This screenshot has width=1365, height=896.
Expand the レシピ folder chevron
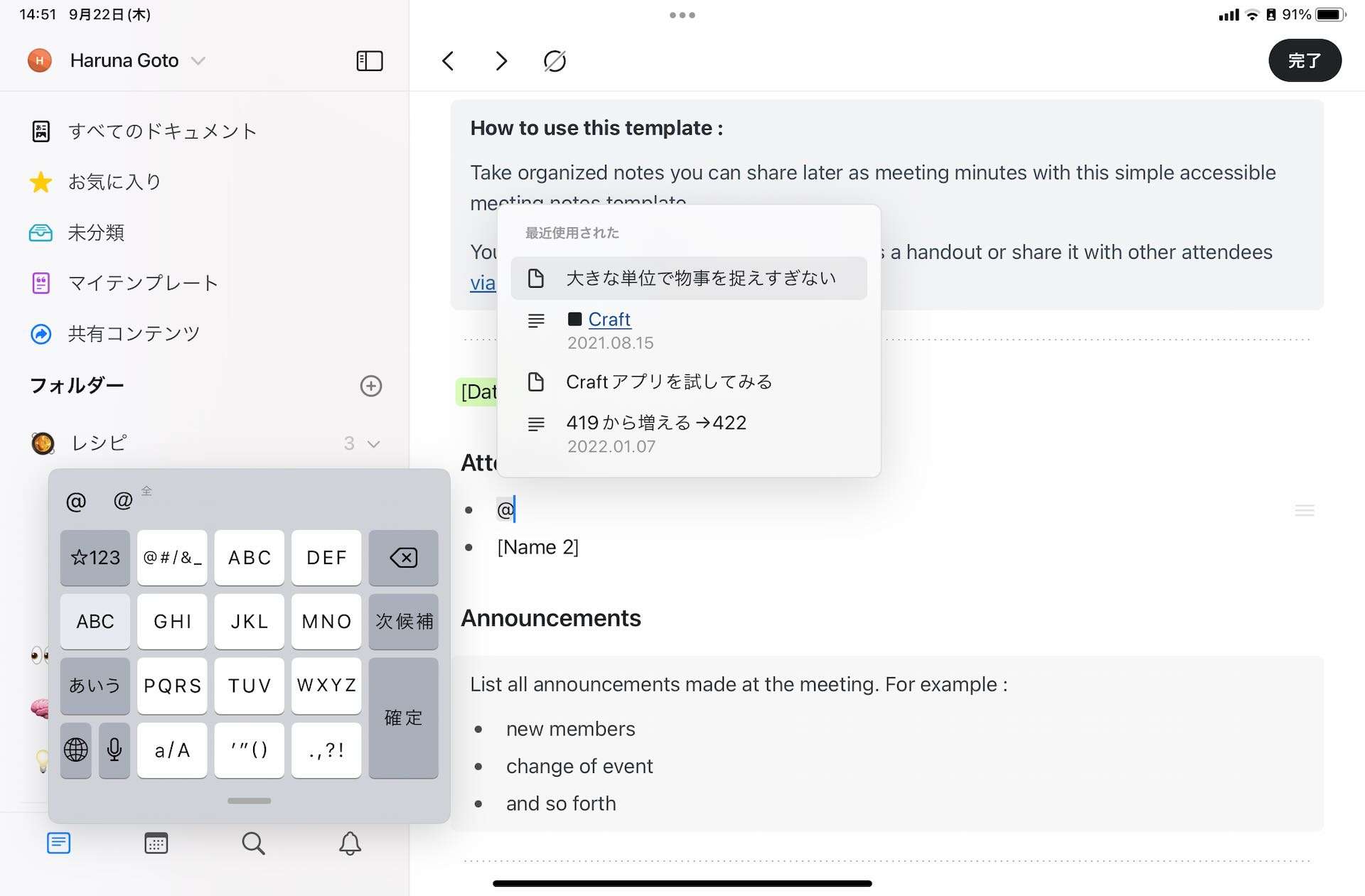[x=374, y=444]
